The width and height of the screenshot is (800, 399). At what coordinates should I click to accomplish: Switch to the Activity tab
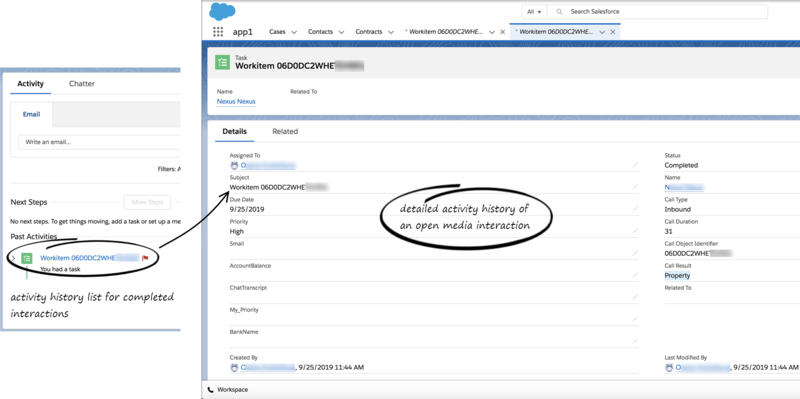(x=31, y=84)
